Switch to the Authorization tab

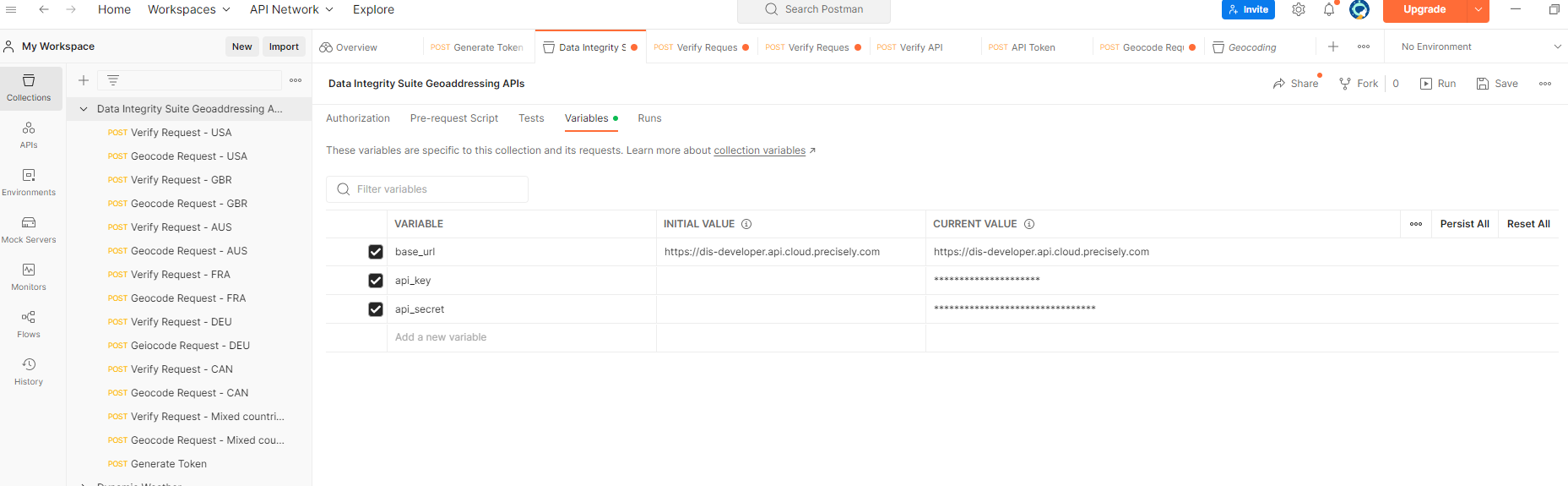click(x=358, y=118)
